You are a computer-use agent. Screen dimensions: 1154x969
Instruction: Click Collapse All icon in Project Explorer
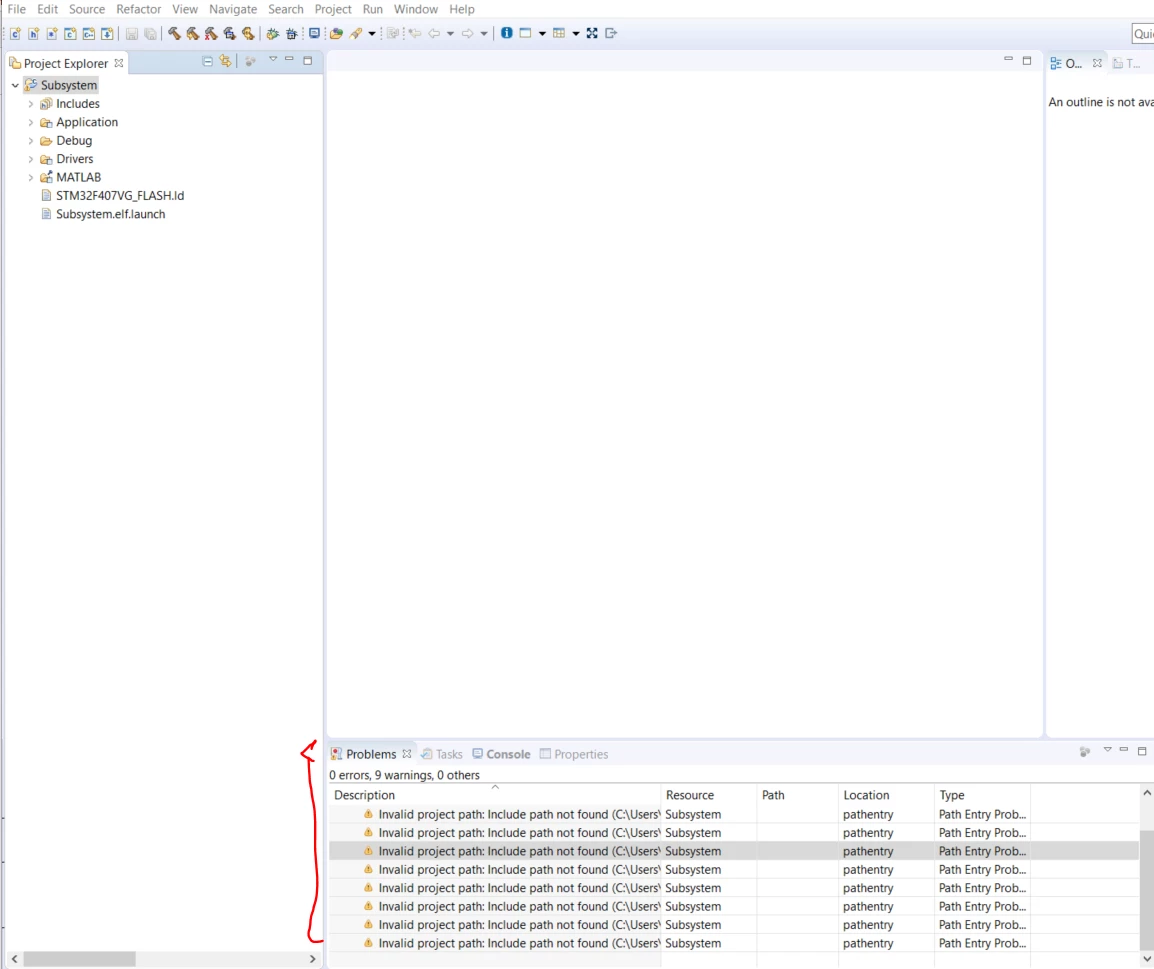point(208,62)
